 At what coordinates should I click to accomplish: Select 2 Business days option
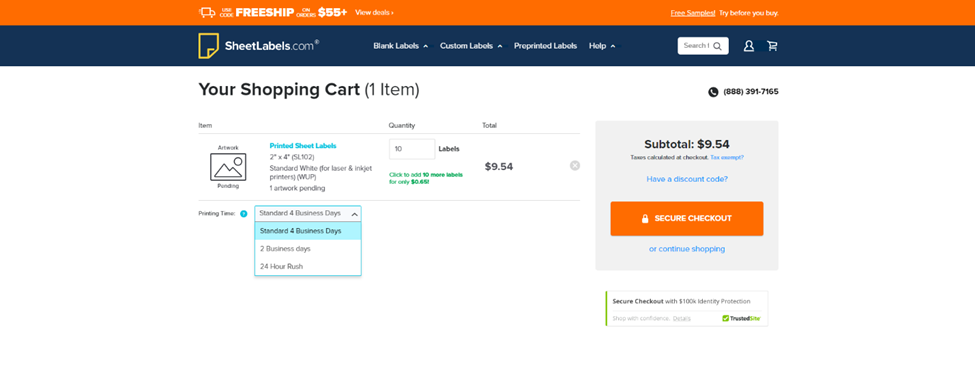[308, 249]
